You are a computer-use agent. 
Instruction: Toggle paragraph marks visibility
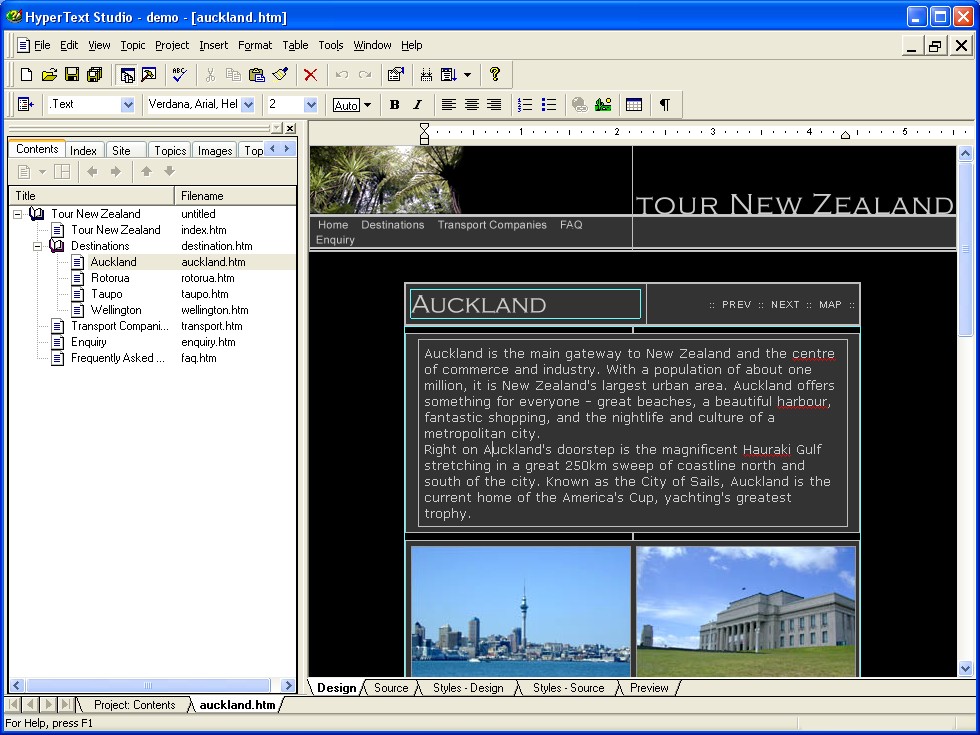tap(666, 104)
